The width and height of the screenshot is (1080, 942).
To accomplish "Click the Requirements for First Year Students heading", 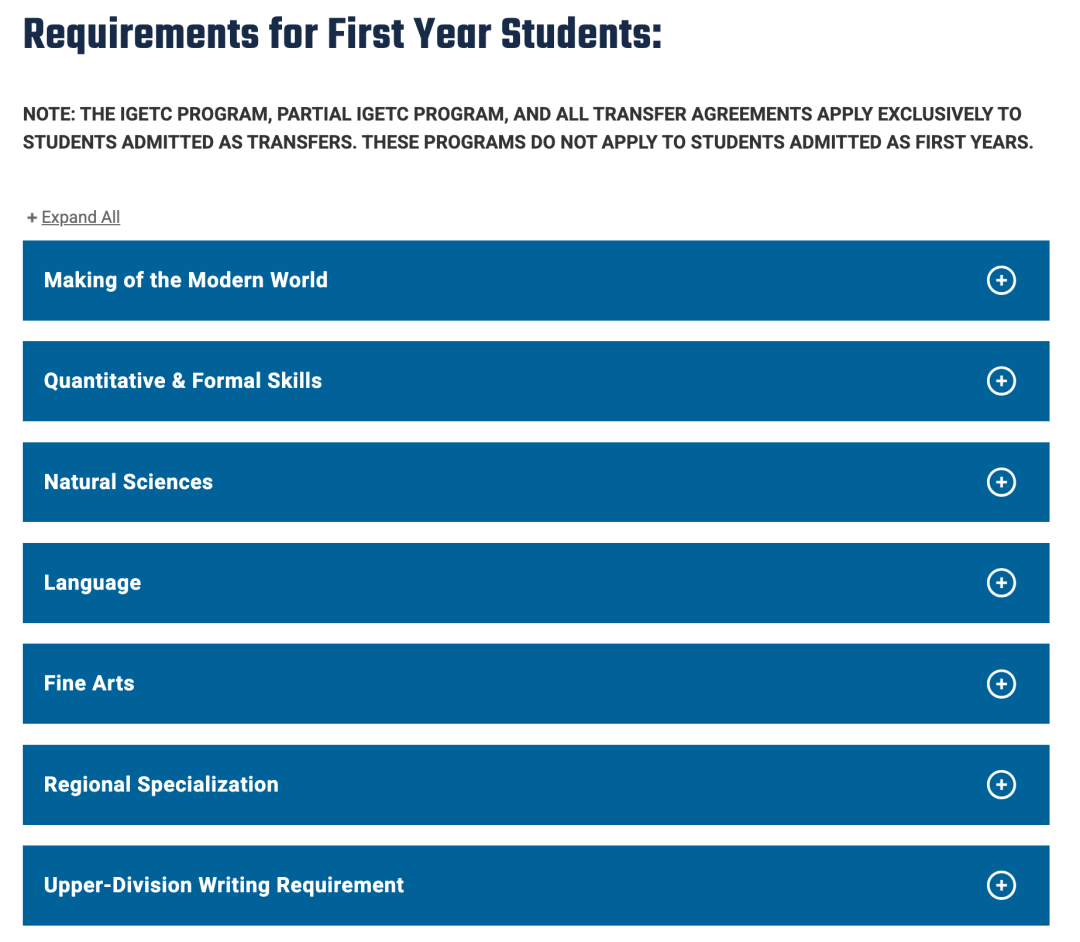I will click(342, 34).
